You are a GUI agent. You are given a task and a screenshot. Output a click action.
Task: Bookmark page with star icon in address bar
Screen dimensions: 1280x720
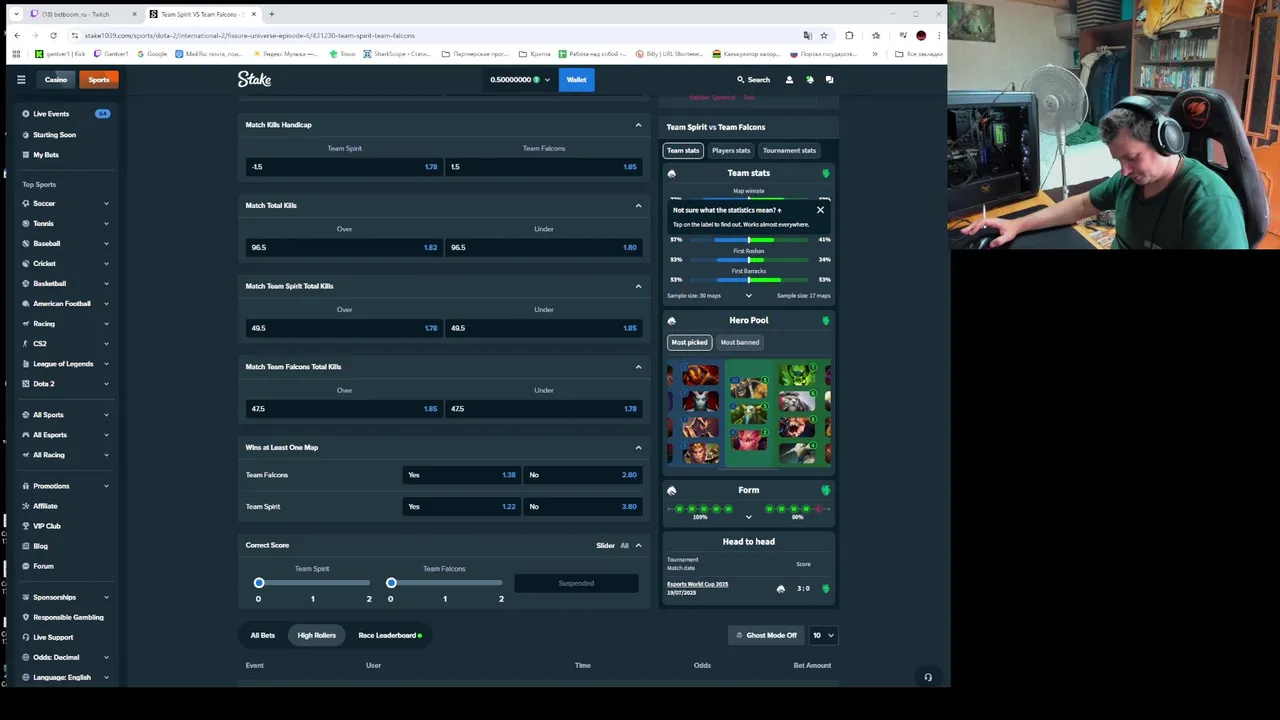(824, 35)
